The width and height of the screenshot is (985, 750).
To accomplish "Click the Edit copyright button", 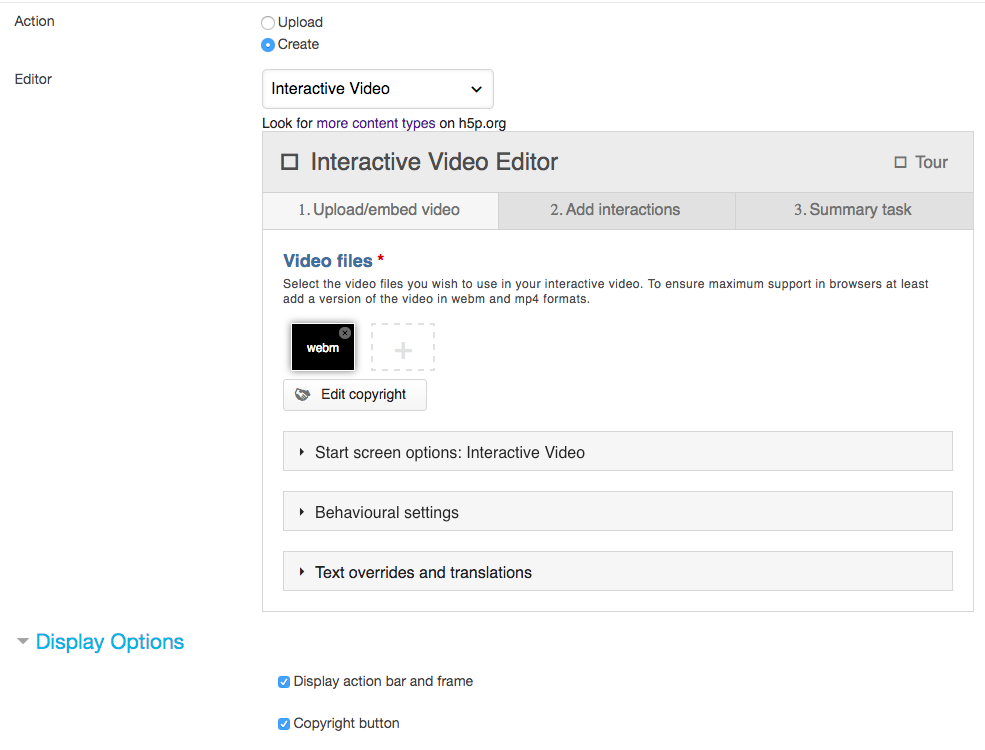I will pyautogui.click(x=355, y=394).
